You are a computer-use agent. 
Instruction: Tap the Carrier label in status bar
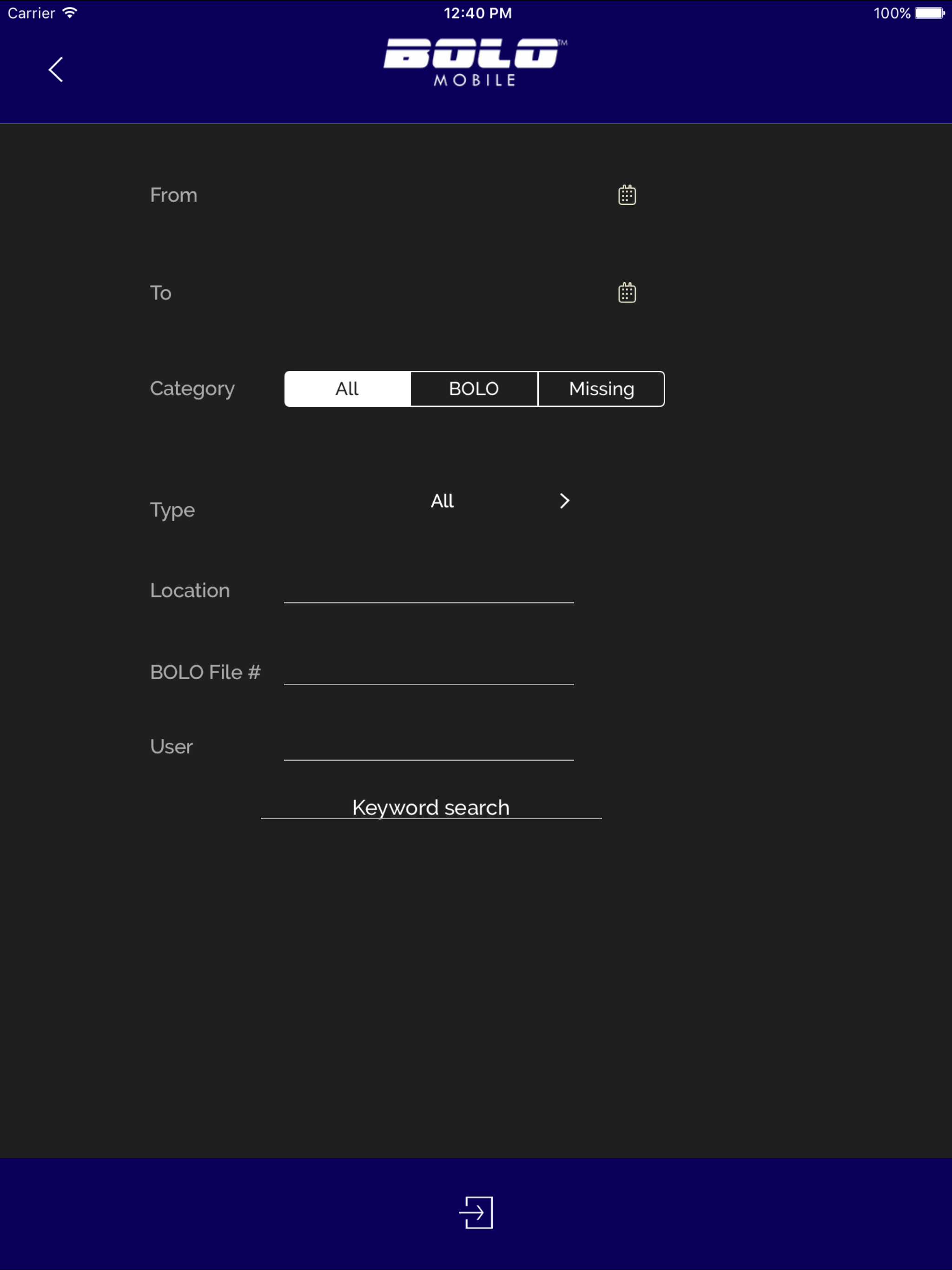(x=32, y=13)
